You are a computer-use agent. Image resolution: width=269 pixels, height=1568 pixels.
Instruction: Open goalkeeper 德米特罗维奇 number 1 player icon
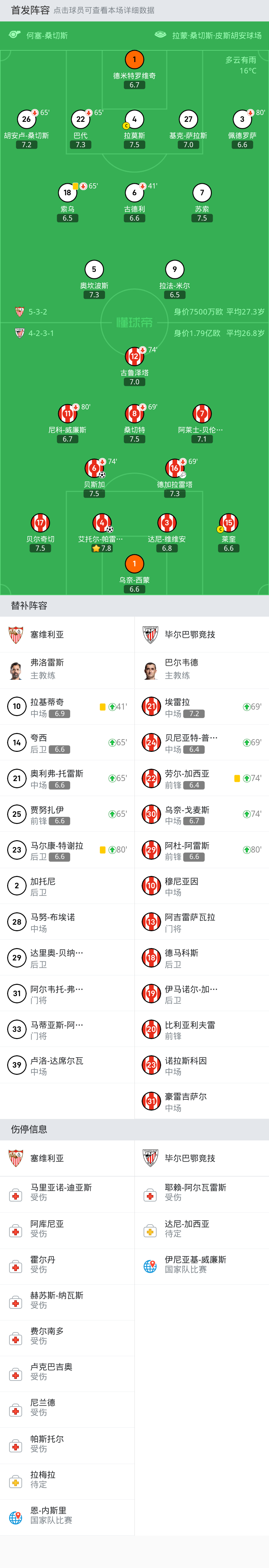click(134, 60)
